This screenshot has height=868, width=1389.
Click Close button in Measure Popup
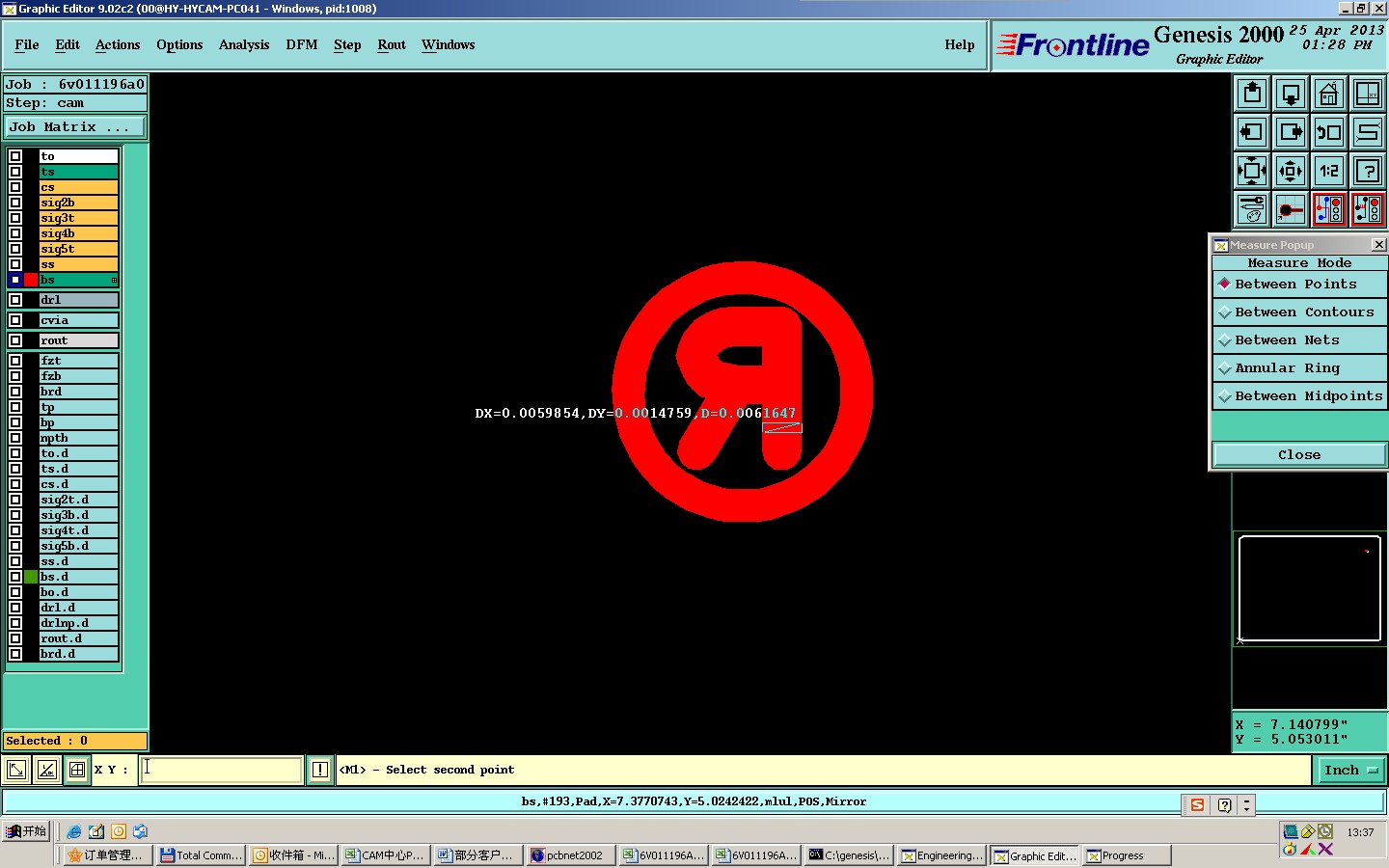(x=1299, y=455)
